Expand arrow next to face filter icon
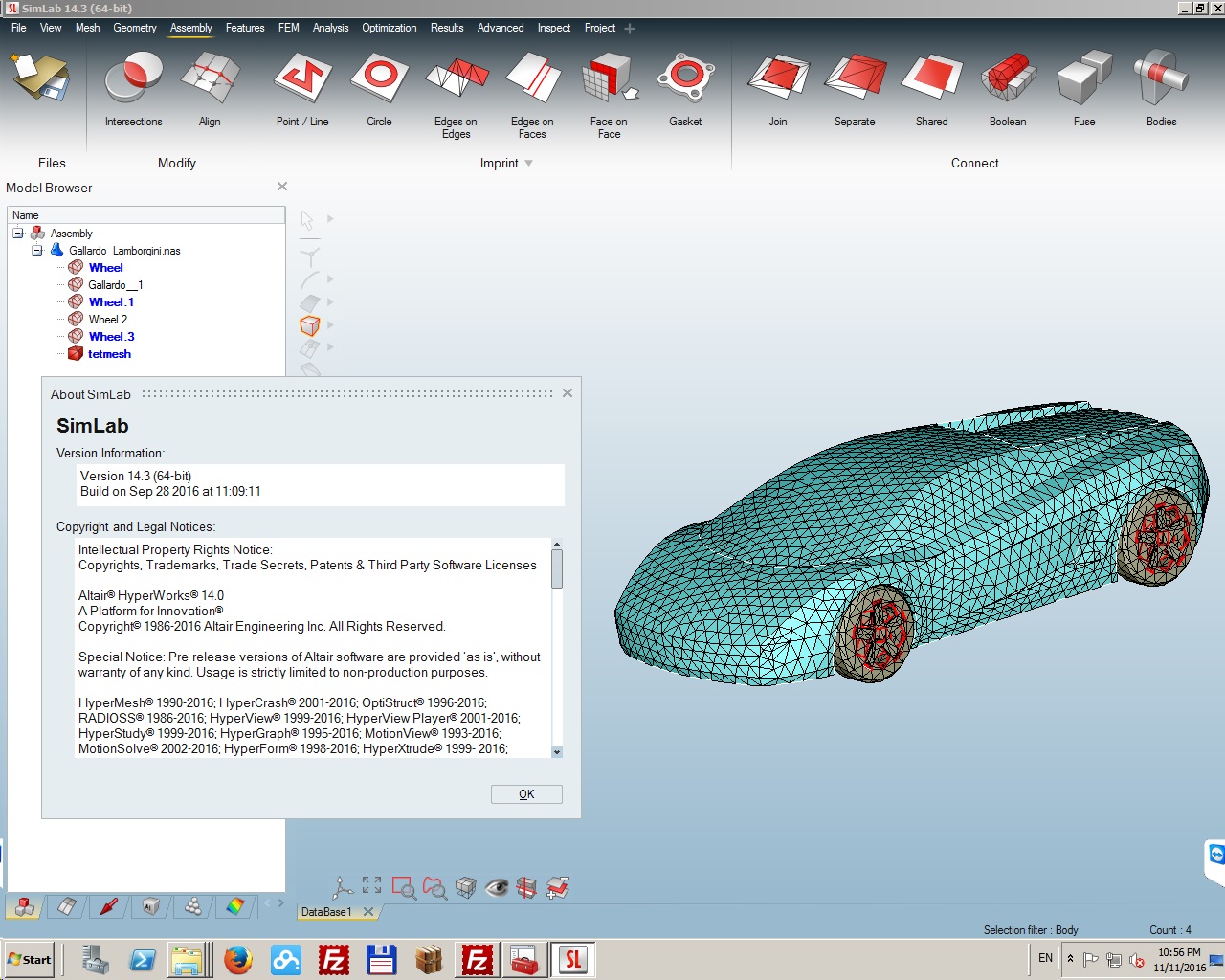This screenshot has width=1225, height=980. coord(330,302)
